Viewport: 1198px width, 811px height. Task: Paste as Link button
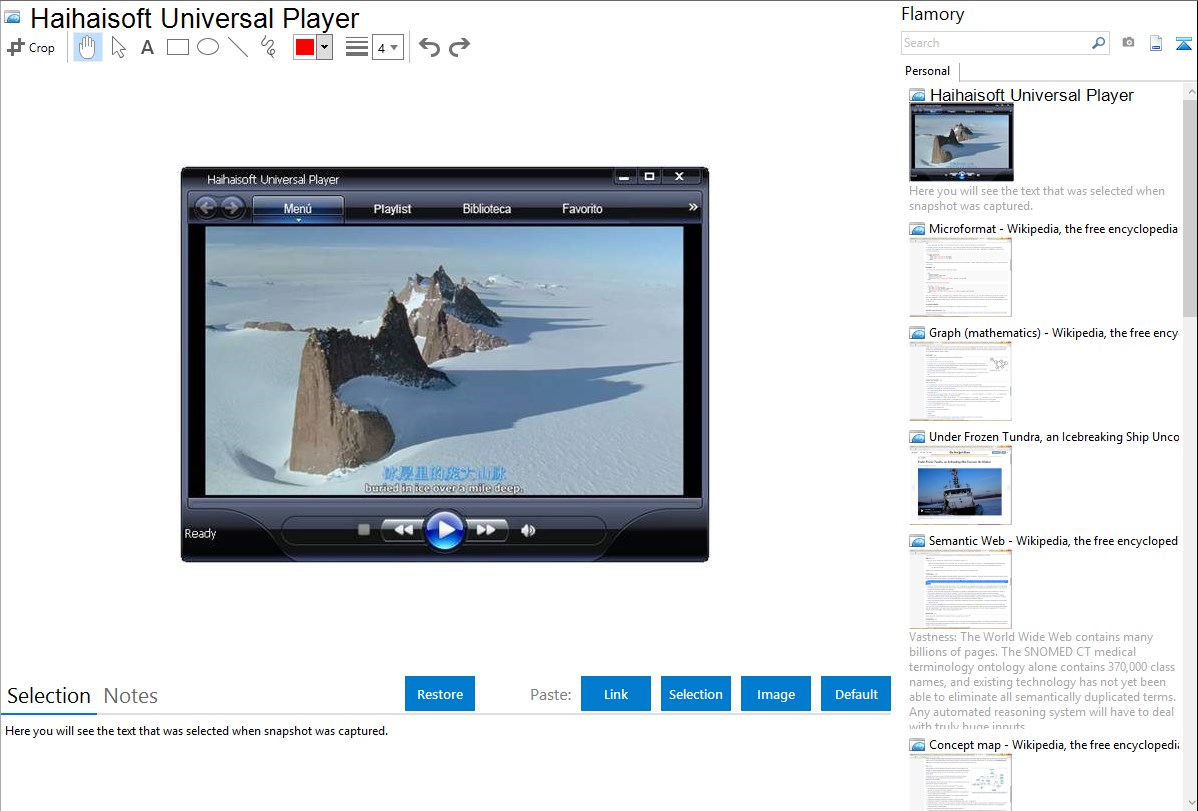point(616,694)
